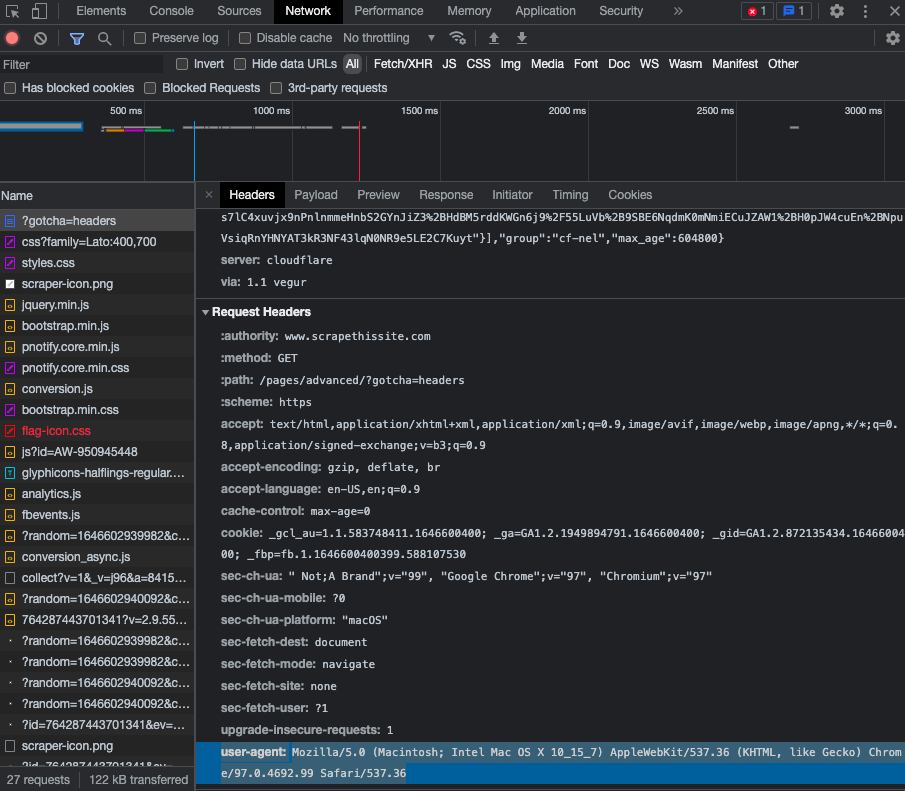This screenshot has height=791, width=905.
Task: Tick the Hide data URLs checkbox
Action: pos(240,64)
